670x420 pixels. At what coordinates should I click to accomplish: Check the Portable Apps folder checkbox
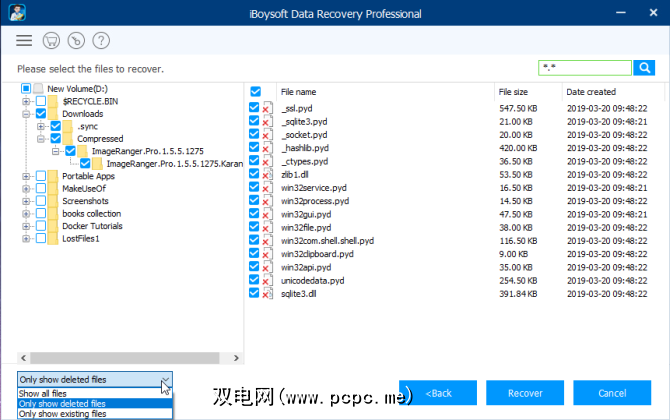pos(41,176)
